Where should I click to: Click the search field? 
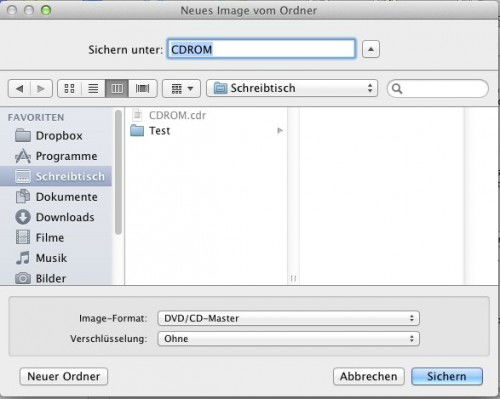point(438,88)
